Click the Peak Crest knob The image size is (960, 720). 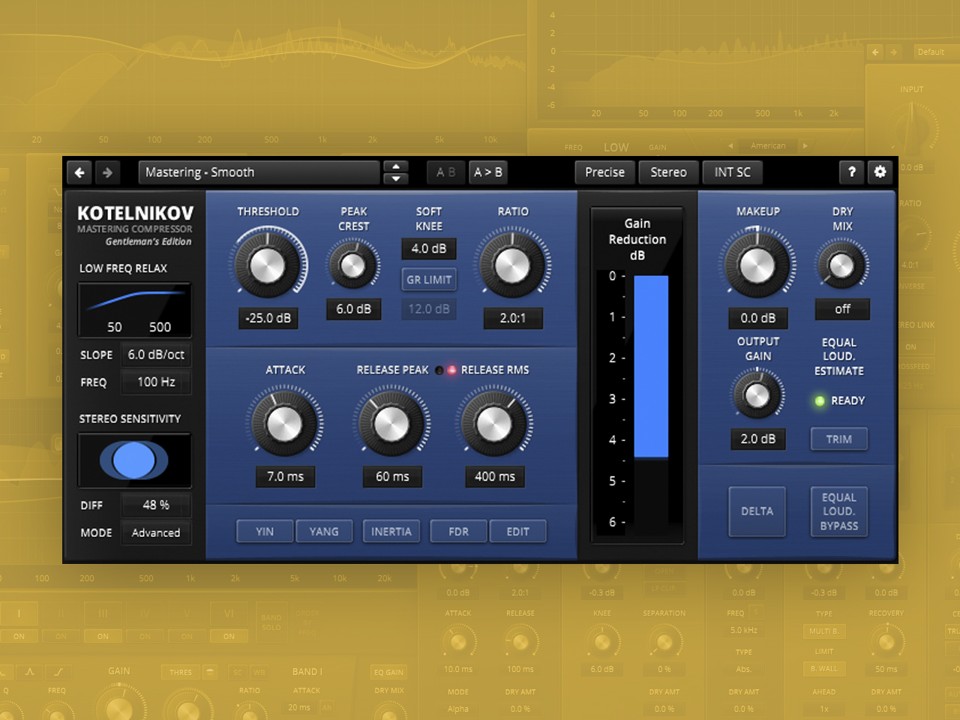(x=353, y=266)
